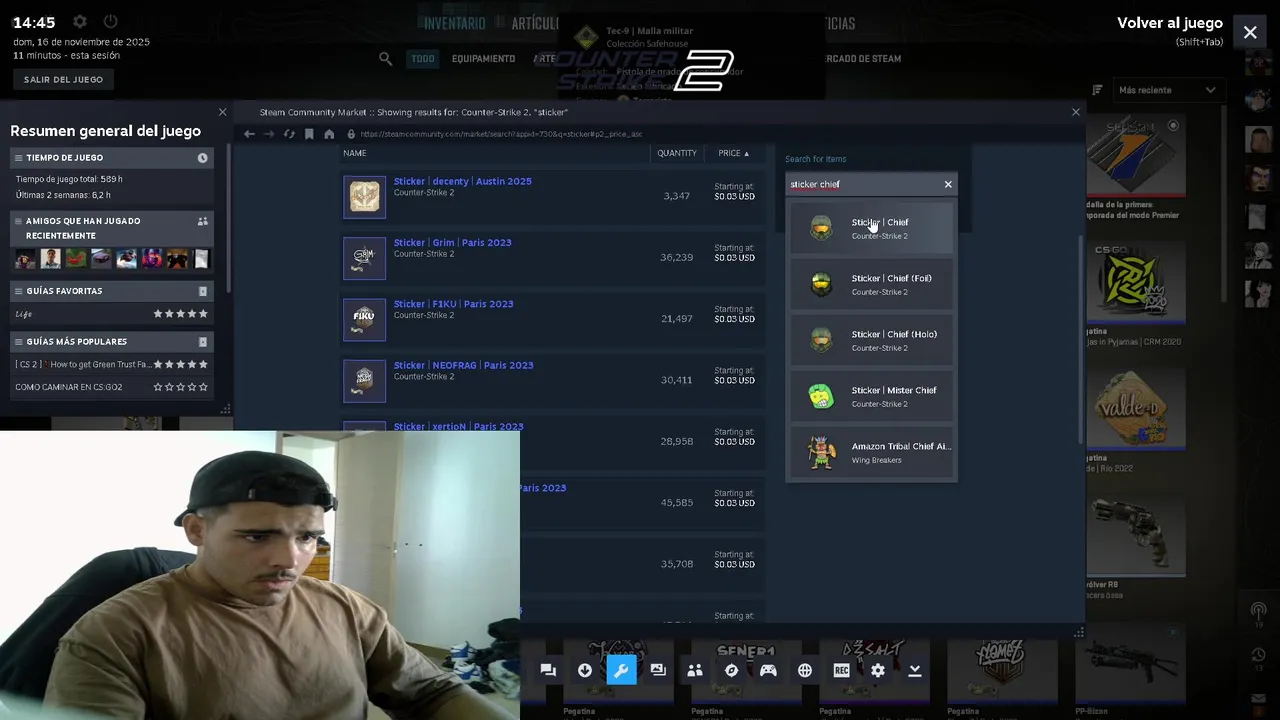Choose 'Sticker | Chief' search suggestion
Viewport: 1280px width, 720px height.
[x=871, y=228]
